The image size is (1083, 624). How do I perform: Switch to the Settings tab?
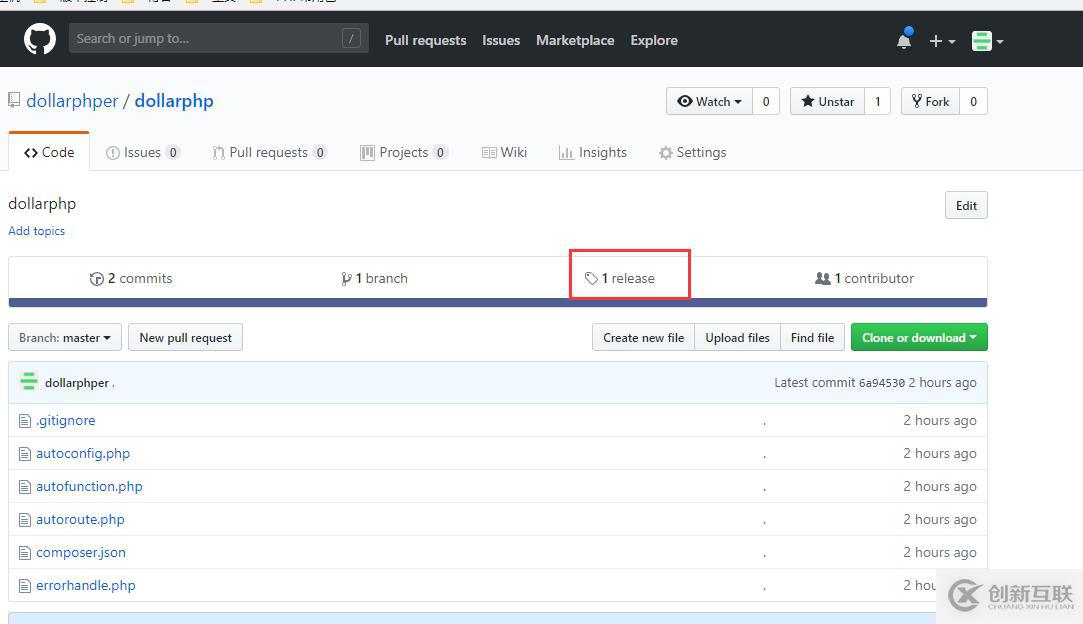click(x=692, y=152)
